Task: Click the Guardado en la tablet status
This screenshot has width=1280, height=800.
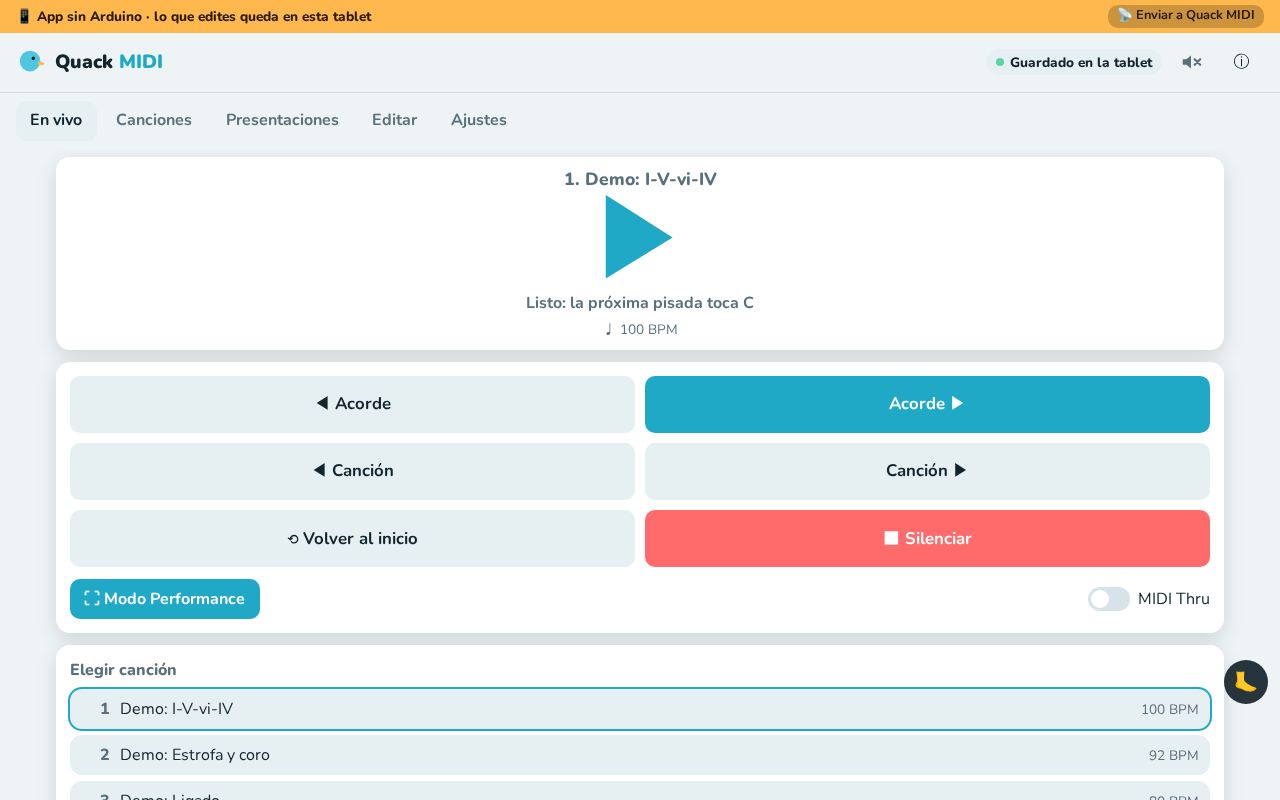Action: pyautogui.click(x=1074, y=62)
